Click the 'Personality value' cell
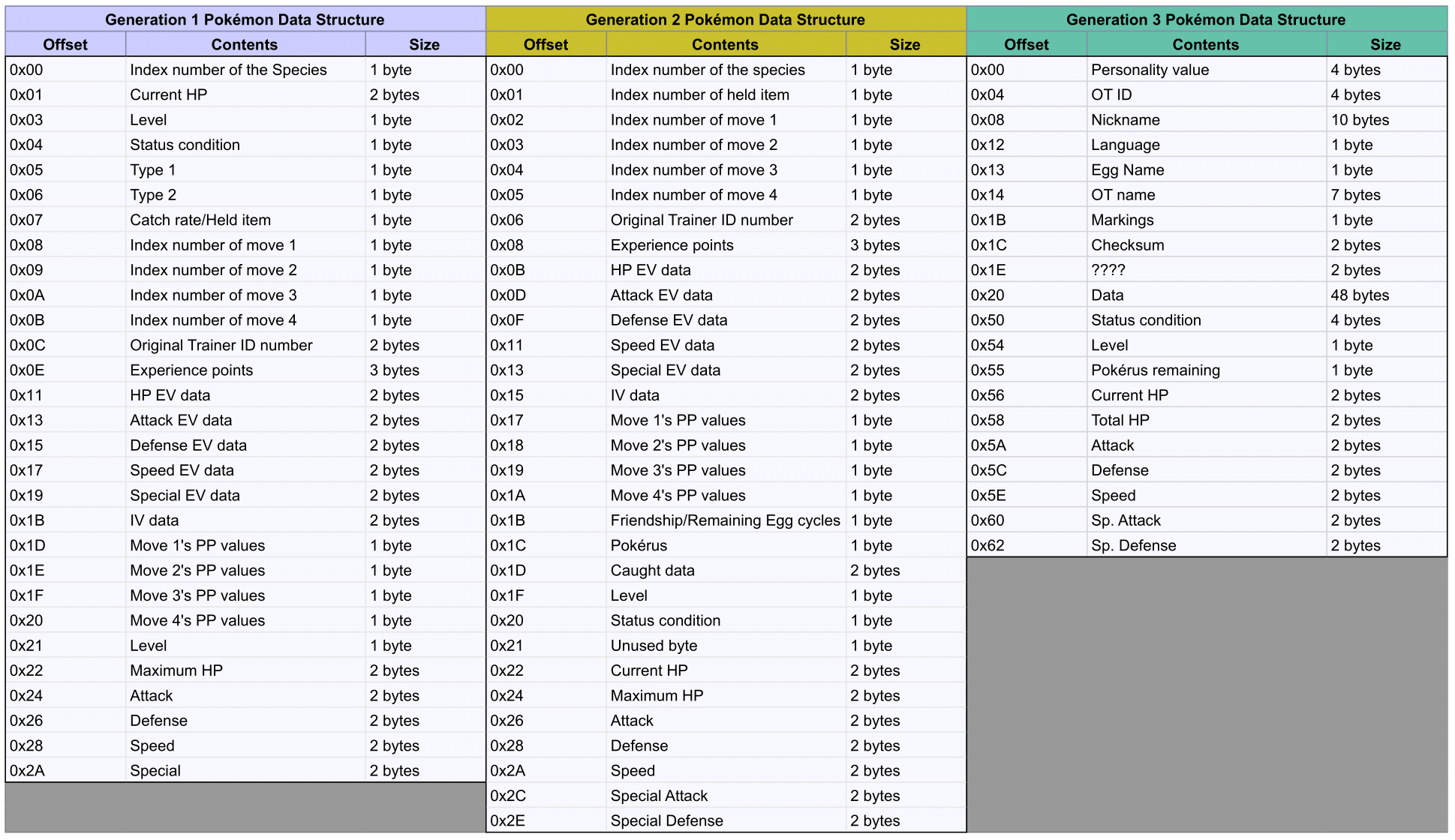 [1207, 70]
